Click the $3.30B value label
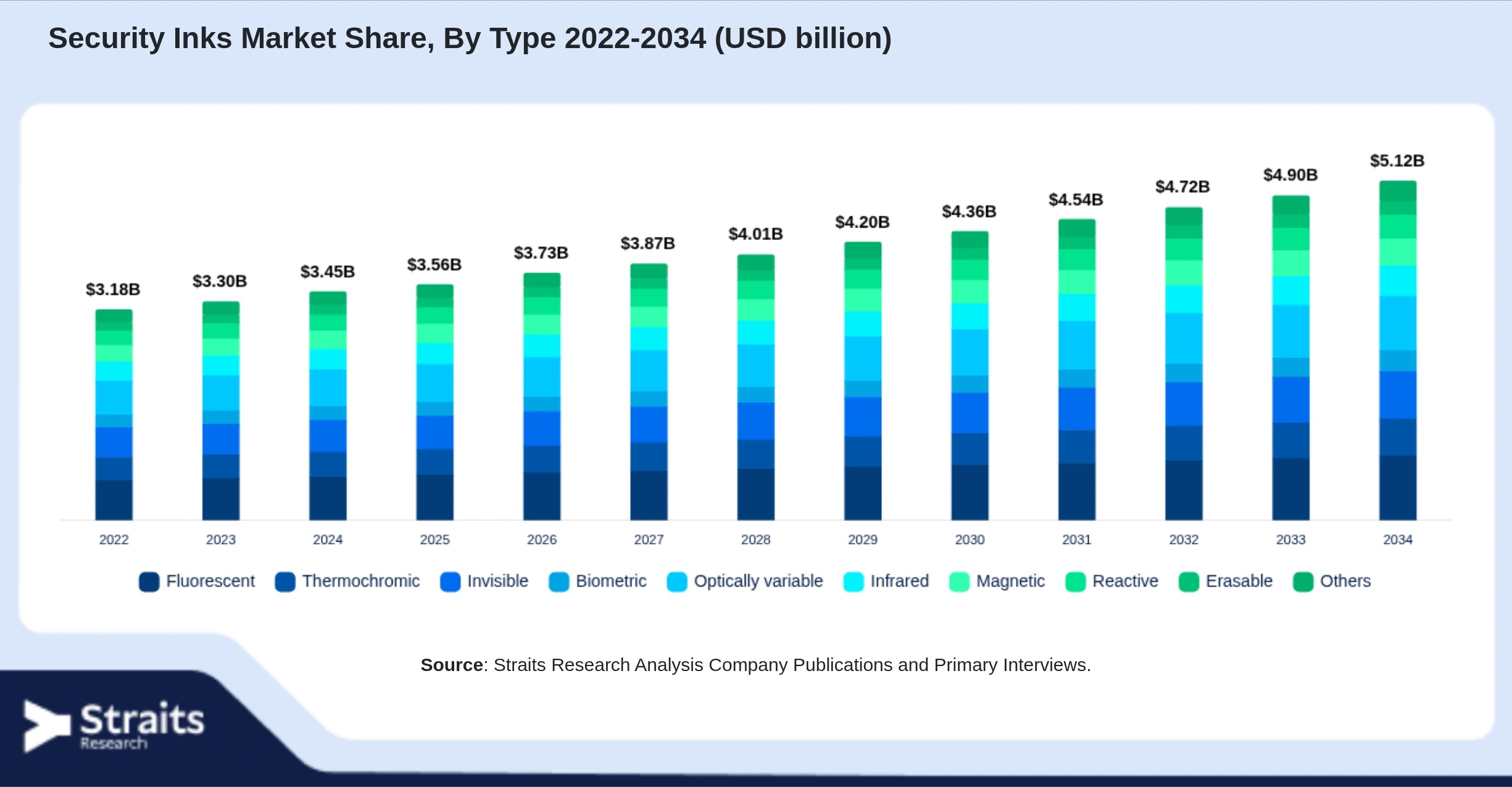1512x787 pixels. click(x=220, y=281)
